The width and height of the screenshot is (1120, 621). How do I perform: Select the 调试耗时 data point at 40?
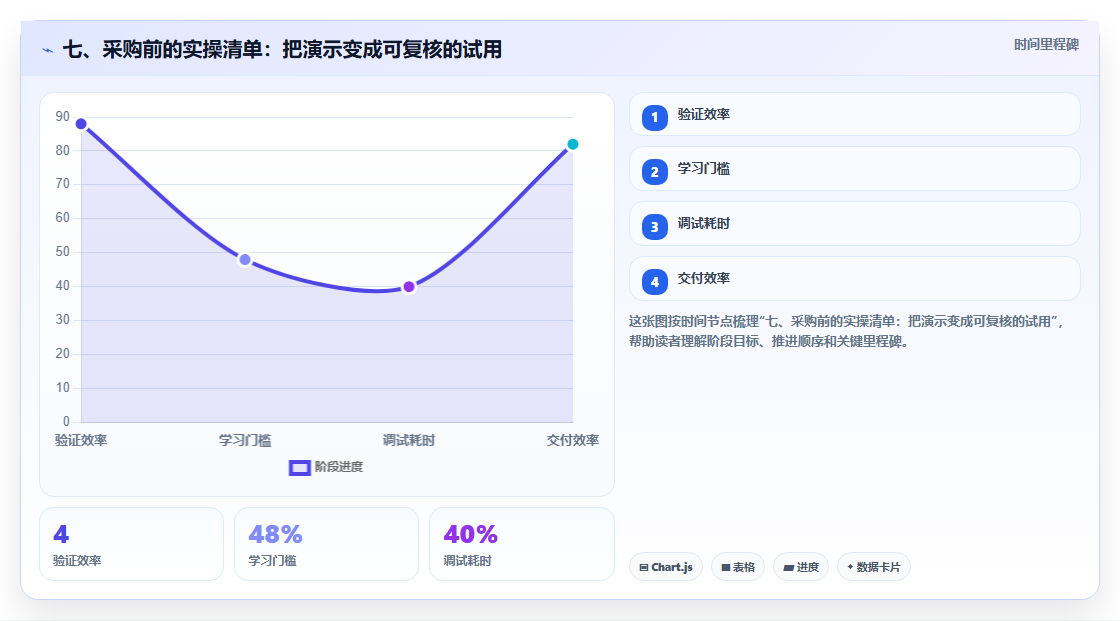(x=409, y=287)
